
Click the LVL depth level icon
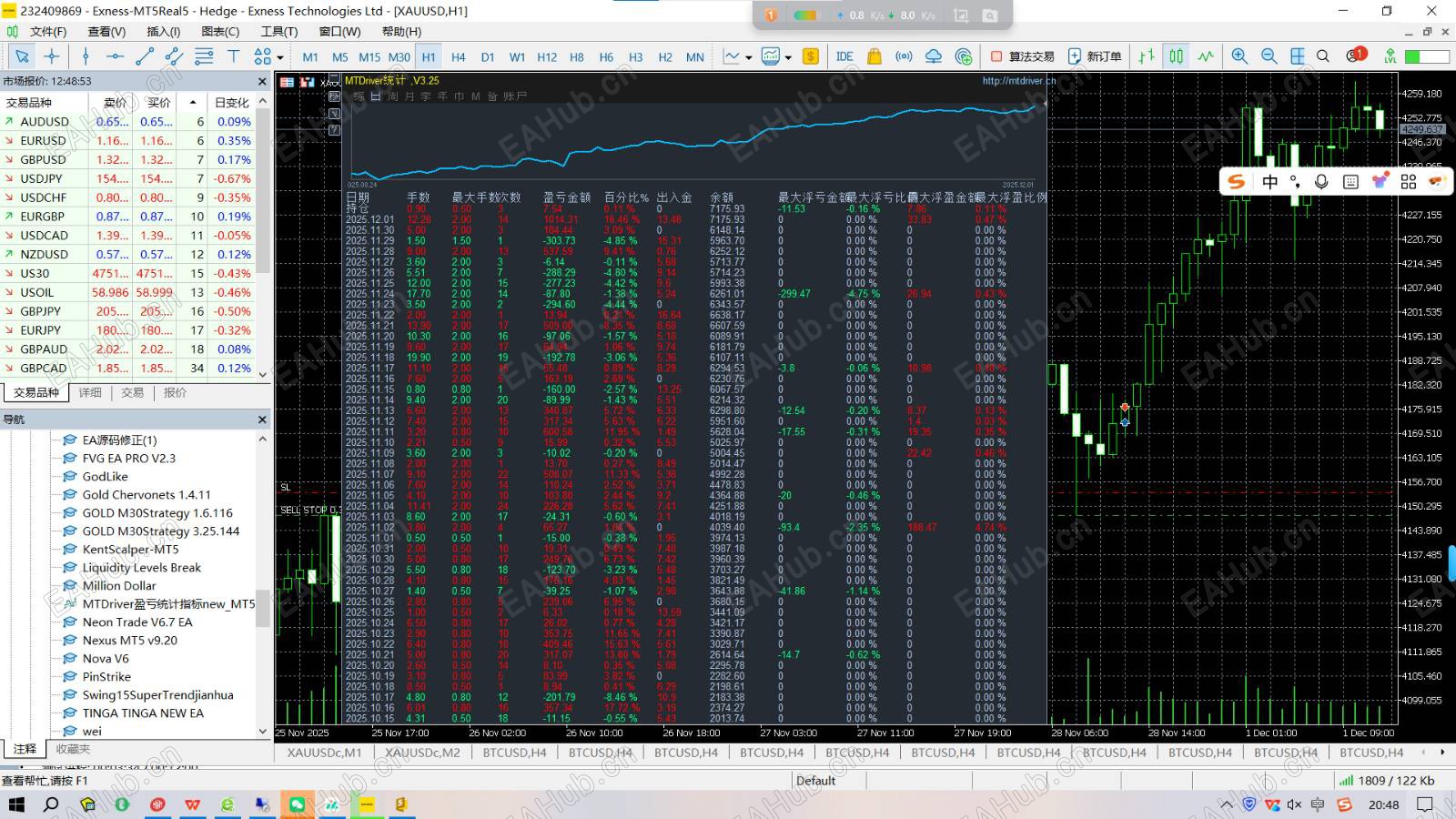[1390, 56]
